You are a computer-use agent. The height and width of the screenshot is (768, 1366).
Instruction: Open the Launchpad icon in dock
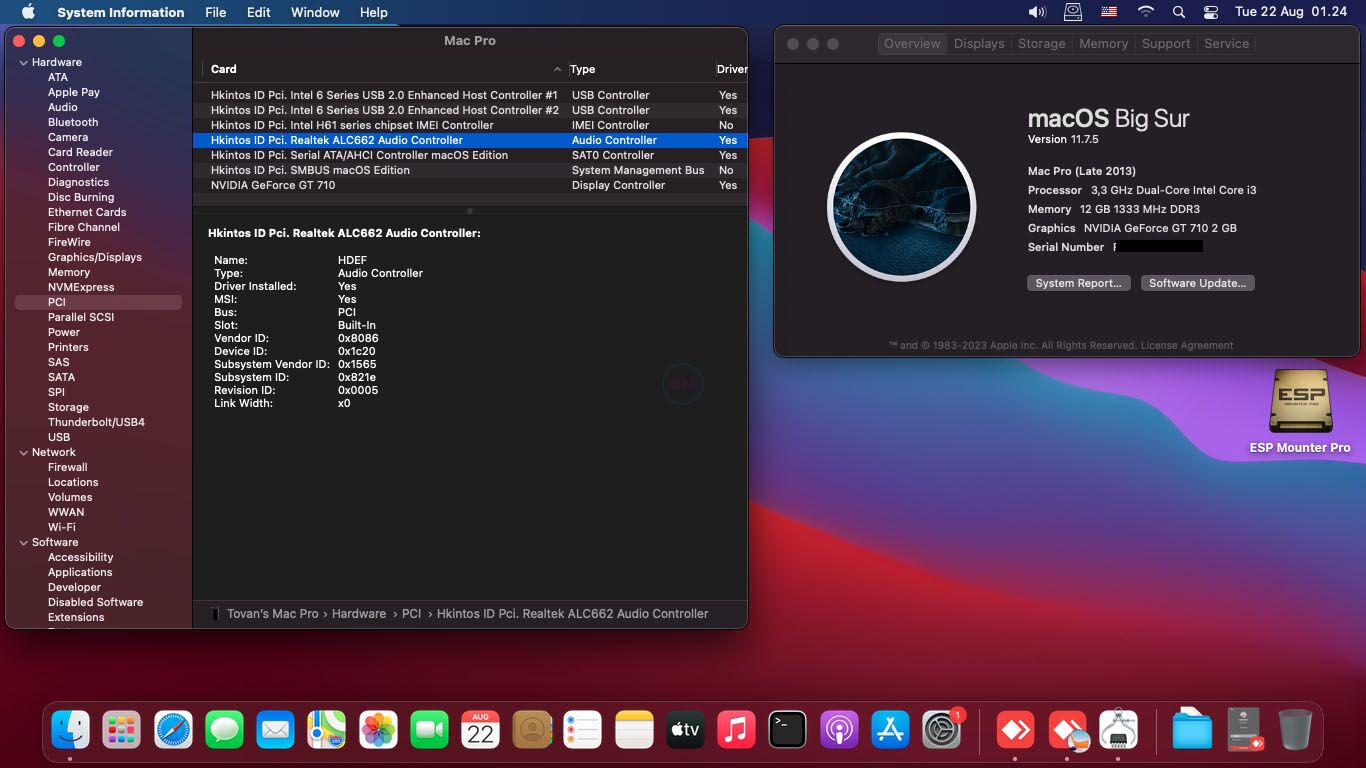coord(122,730)
